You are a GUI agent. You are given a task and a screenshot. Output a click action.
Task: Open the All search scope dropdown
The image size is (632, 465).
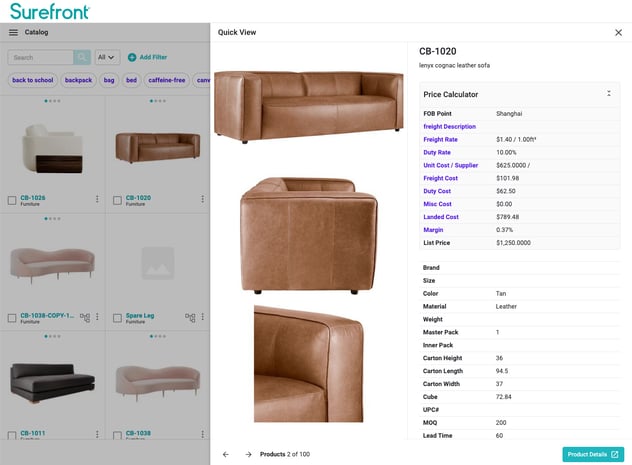[107, 58]
